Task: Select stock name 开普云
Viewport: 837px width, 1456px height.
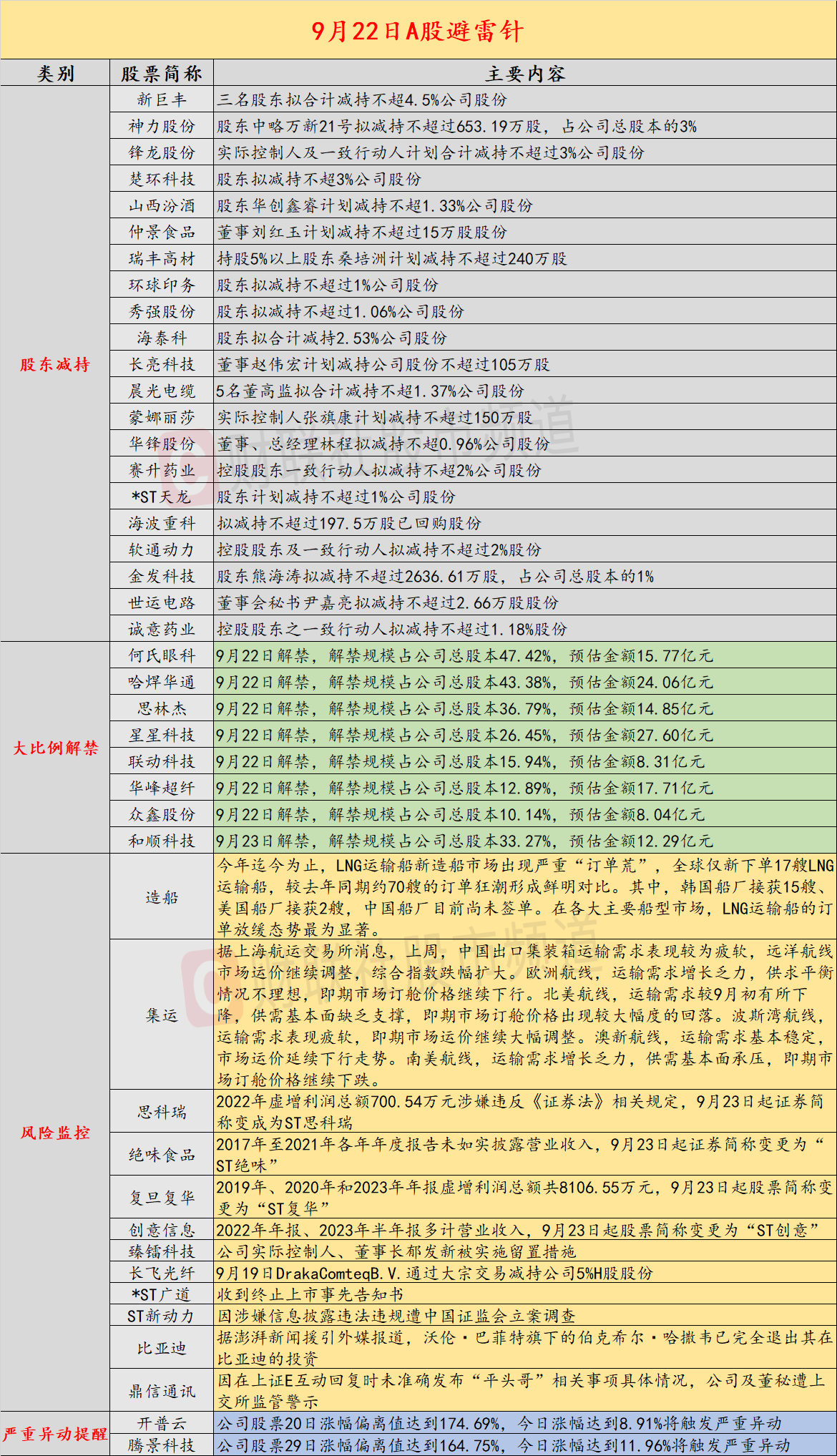Action: (x=162, y=1423)
